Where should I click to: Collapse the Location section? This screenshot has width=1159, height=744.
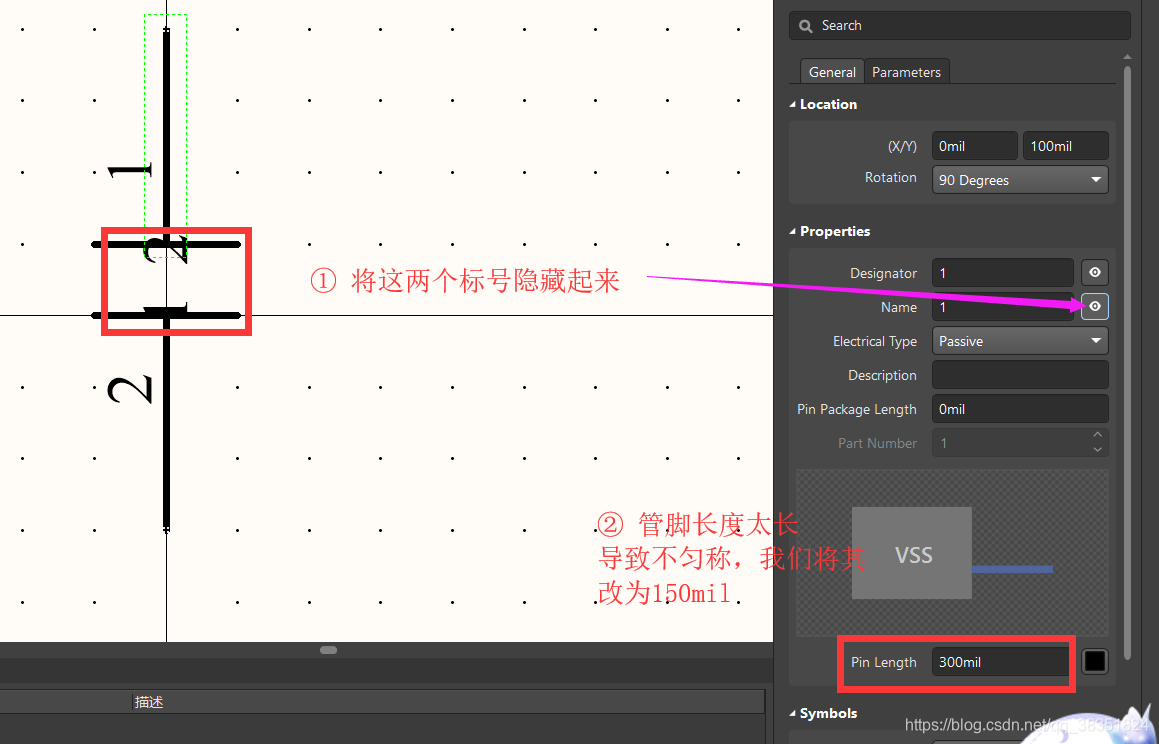(x=794, y=105)
